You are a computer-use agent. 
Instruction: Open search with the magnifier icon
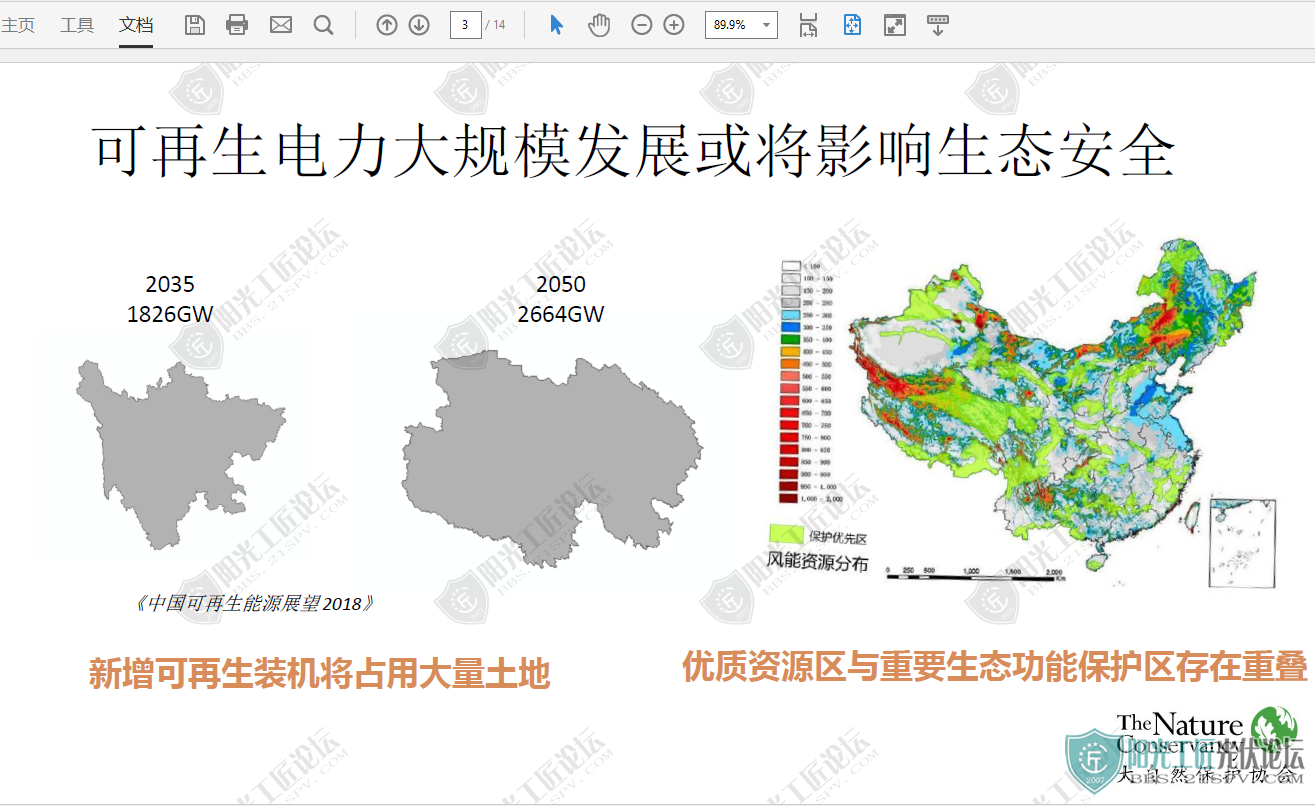tap(323, 25)
